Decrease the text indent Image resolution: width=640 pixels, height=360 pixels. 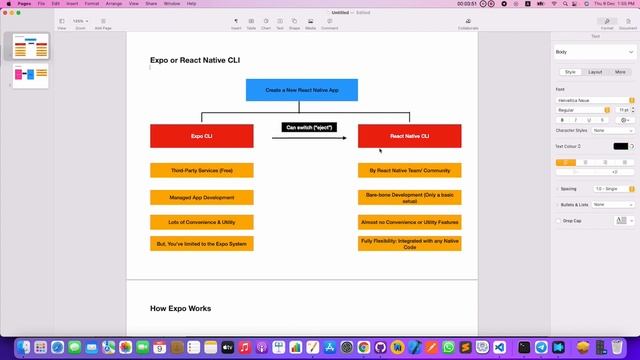tap(576, 172)
